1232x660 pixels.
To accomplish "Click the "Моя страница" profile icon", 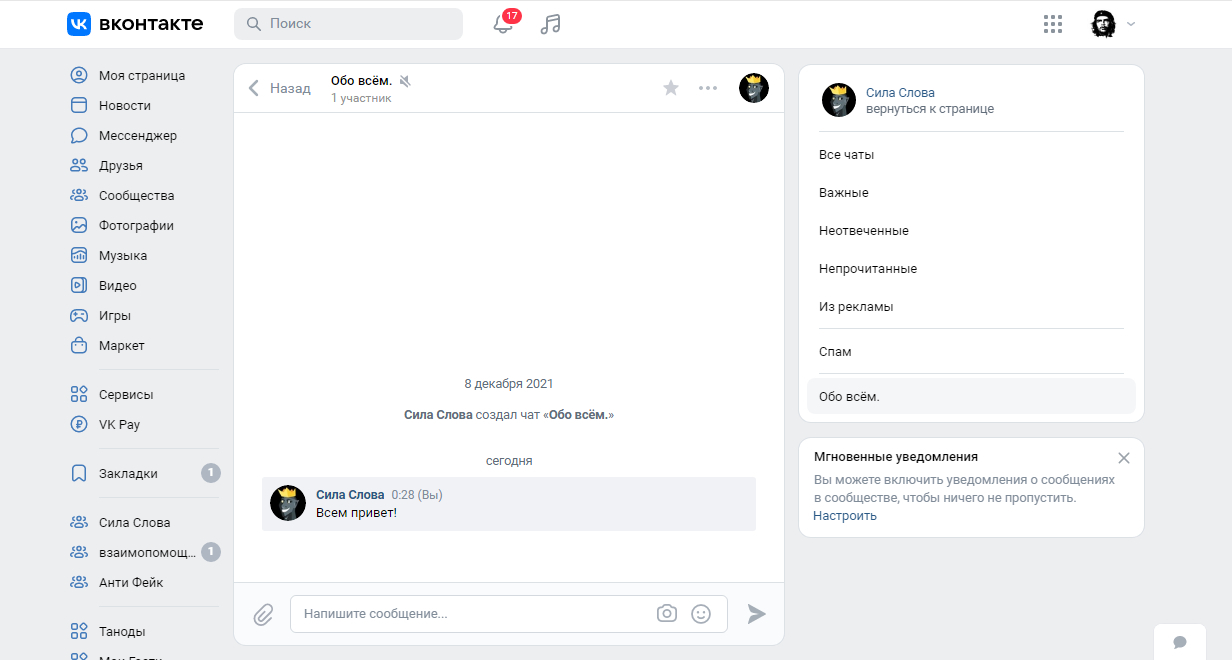I will 79,75.
